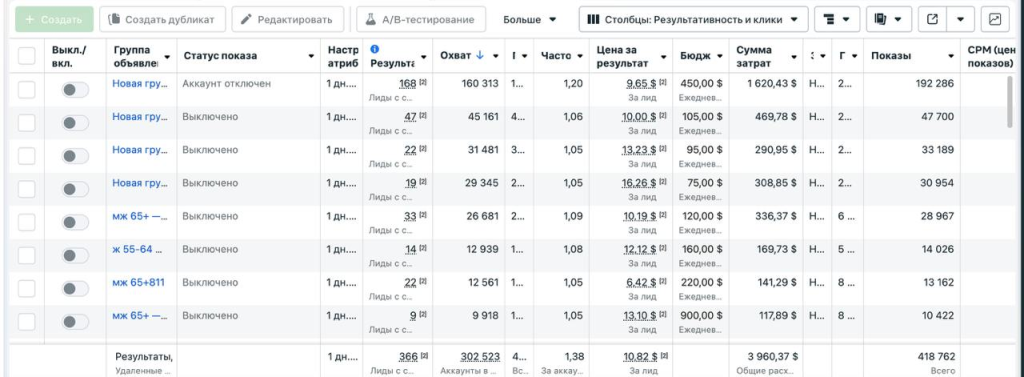
Task: Open the charts view icon
Action: pos(995,20)
